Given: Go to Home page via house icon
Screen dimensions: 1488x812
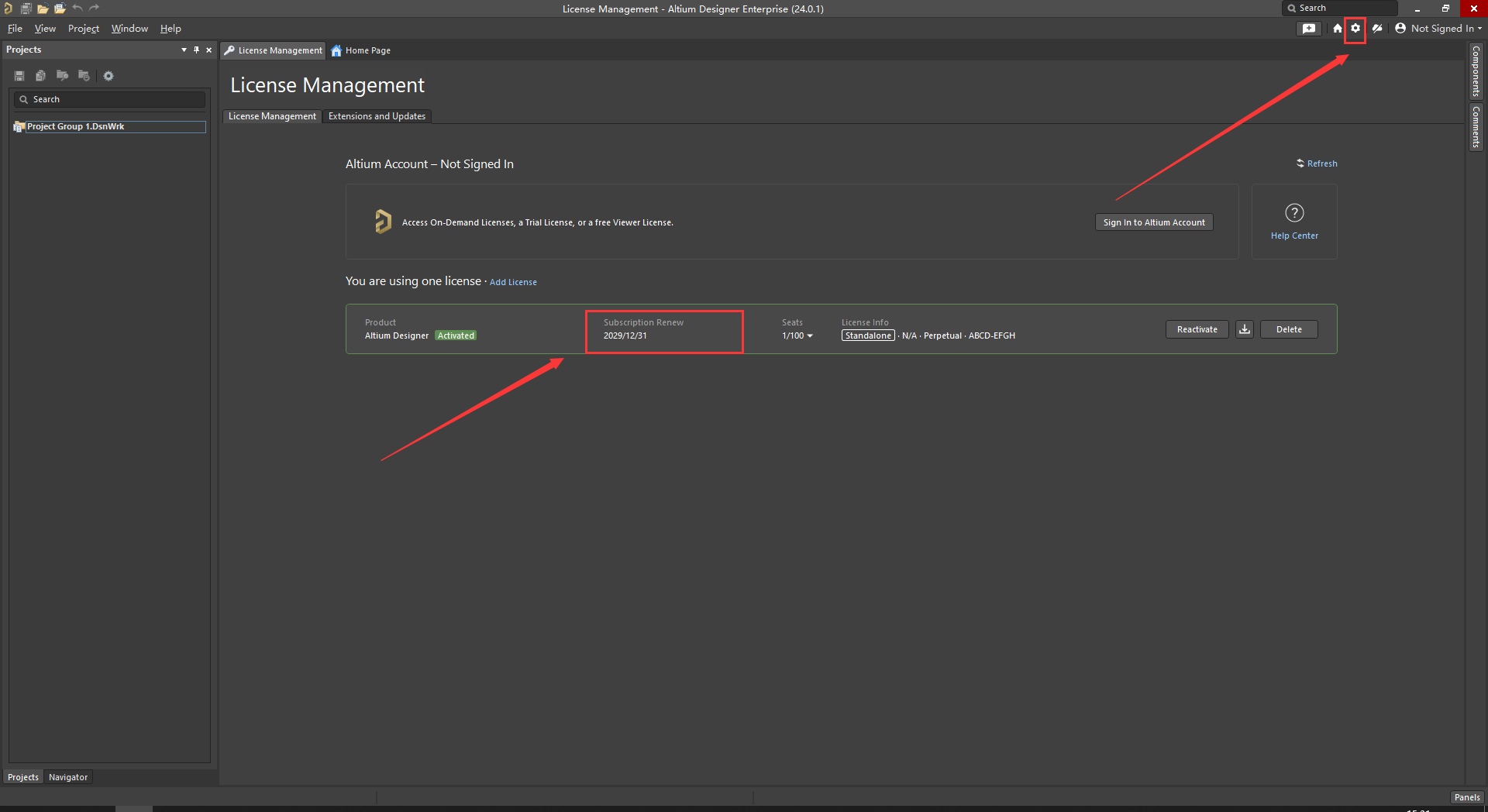Looking at the screenshot, I should [x=1338, y=29].
